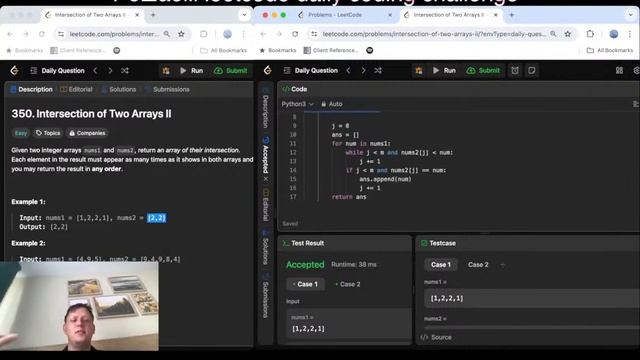Open new tab in right browser
The height and width of the screenshot is (360, 640).
pos(511,15)
